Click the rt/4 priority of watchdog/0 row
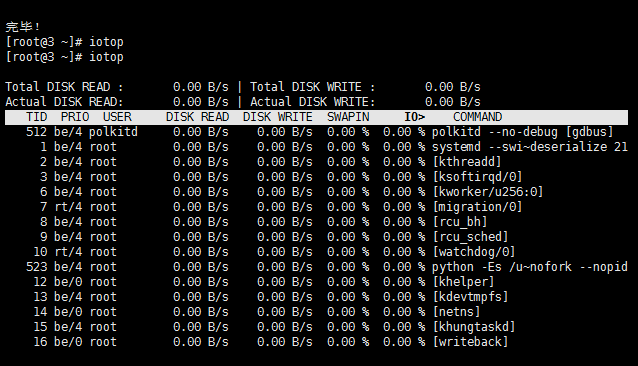The height and width of the screenshot is (366, 638). [68, 252]
